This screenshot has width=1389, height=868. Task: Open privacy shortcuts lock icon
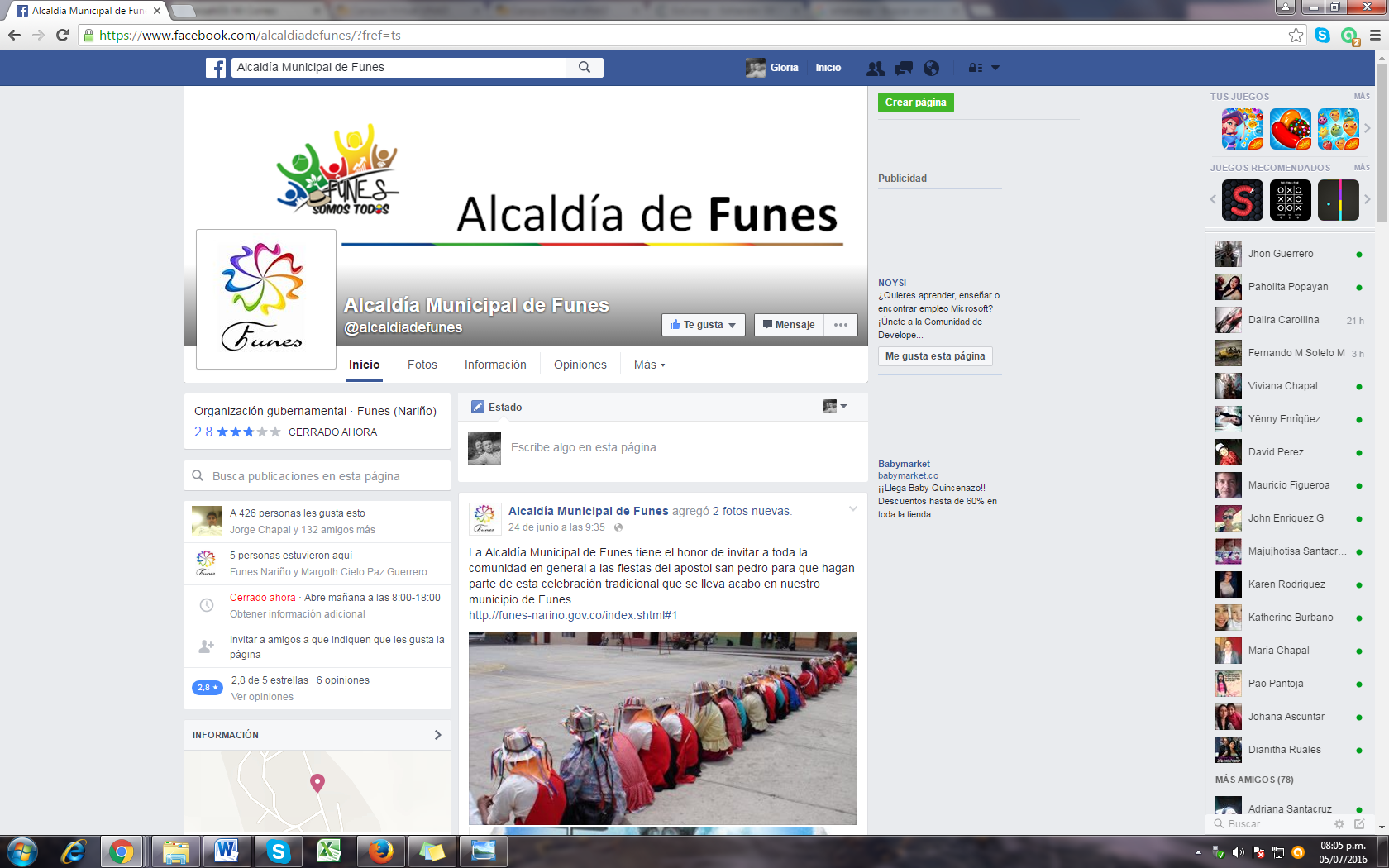[x=976, y=68]
